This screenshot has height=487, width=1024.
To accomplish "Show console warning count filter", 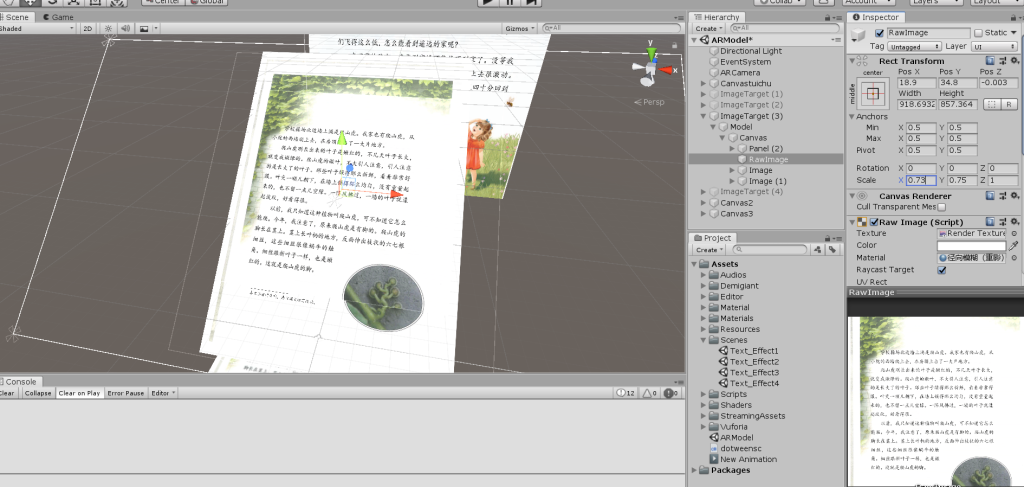I will point(649,393).
